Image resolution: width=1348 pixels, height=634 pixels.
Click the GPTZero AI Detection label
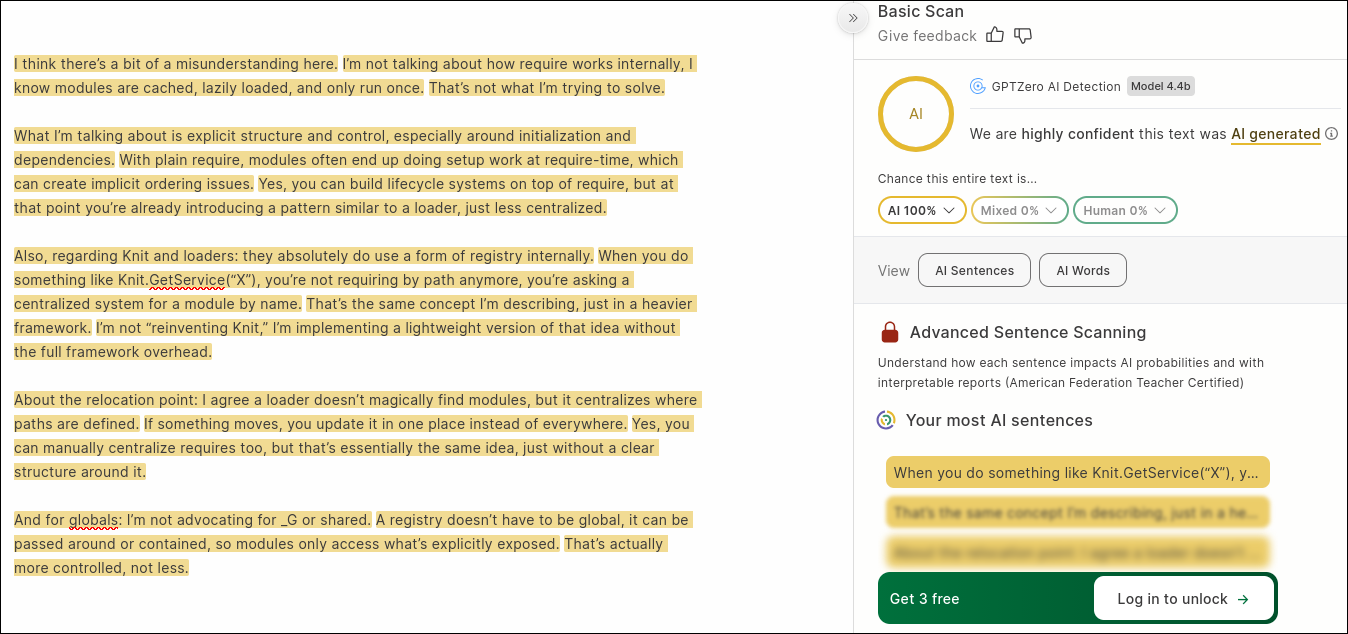pos(1056,87)
